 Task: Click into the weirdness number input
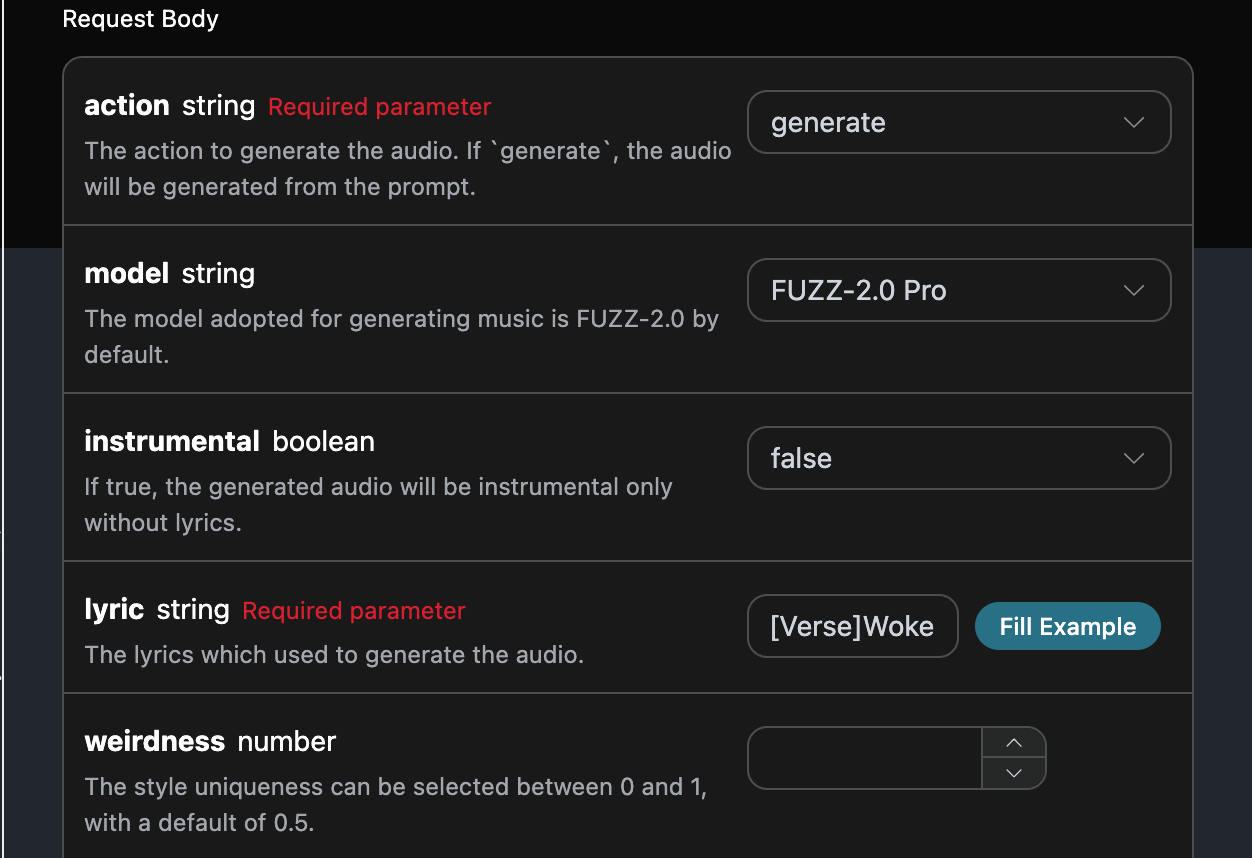pos(865,758)
